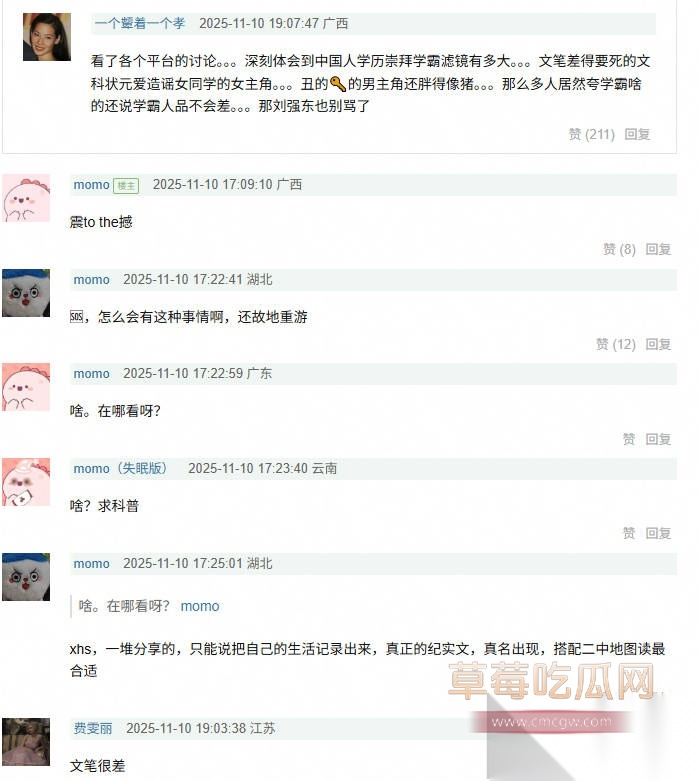The height and width of the screenshot is (781, 699).
Task: Open the pink dinosaur avatar of 楼主 momo
Action: [x=26, y=198]
